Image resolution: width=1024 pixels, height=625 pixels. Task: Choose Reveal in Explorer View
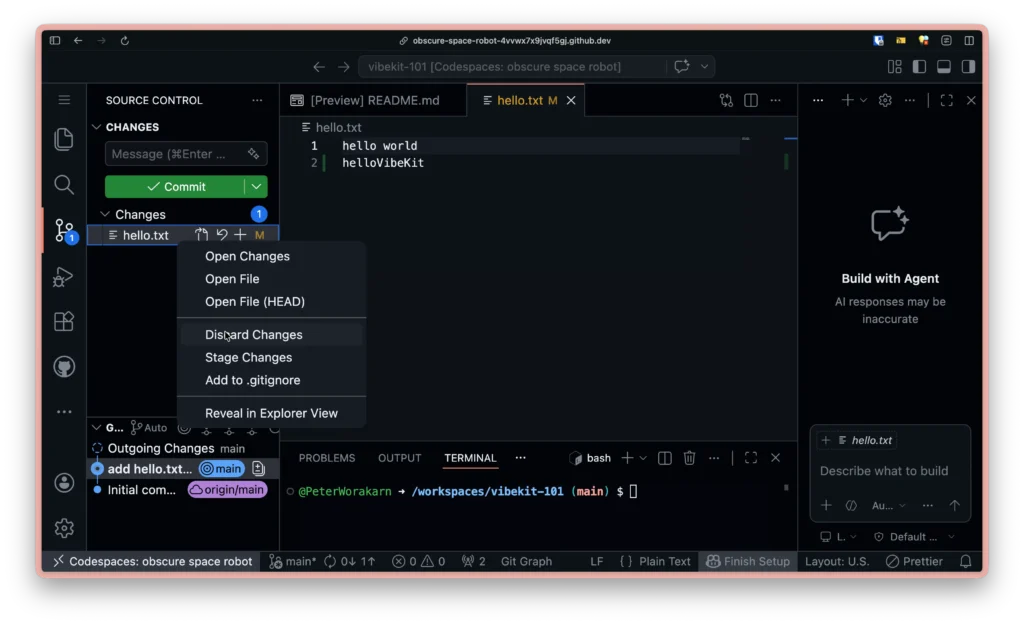click(x=270, y=413)
